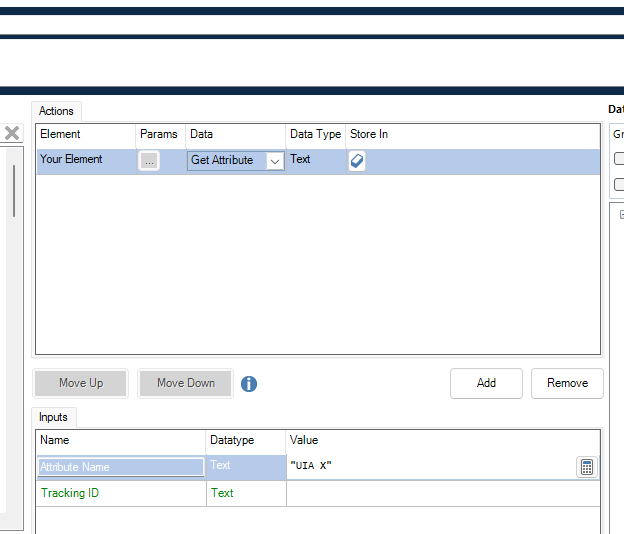Click the Params column header
Image resolution: width=624 pixels, height=534 pixels.
(x=160, y=134)
